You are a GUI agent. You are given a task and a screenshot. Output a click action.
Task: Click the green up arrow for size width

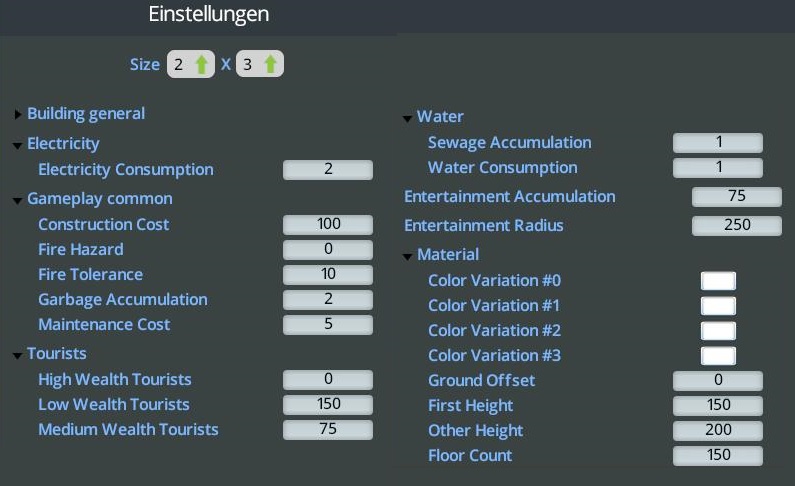pos(202,65)
